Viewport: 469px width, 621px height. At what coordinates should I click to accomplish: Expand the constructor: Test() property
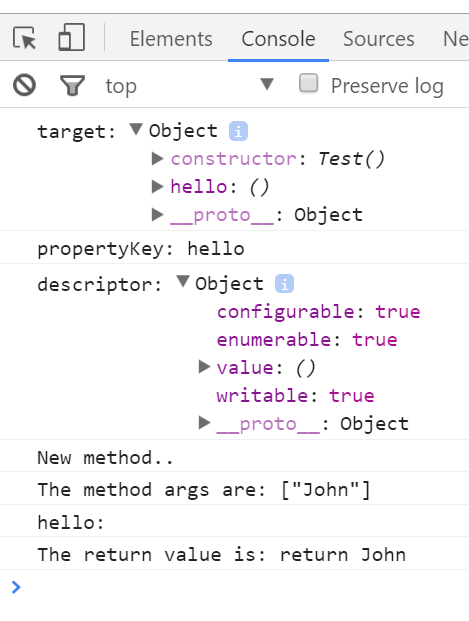point(158,159)
